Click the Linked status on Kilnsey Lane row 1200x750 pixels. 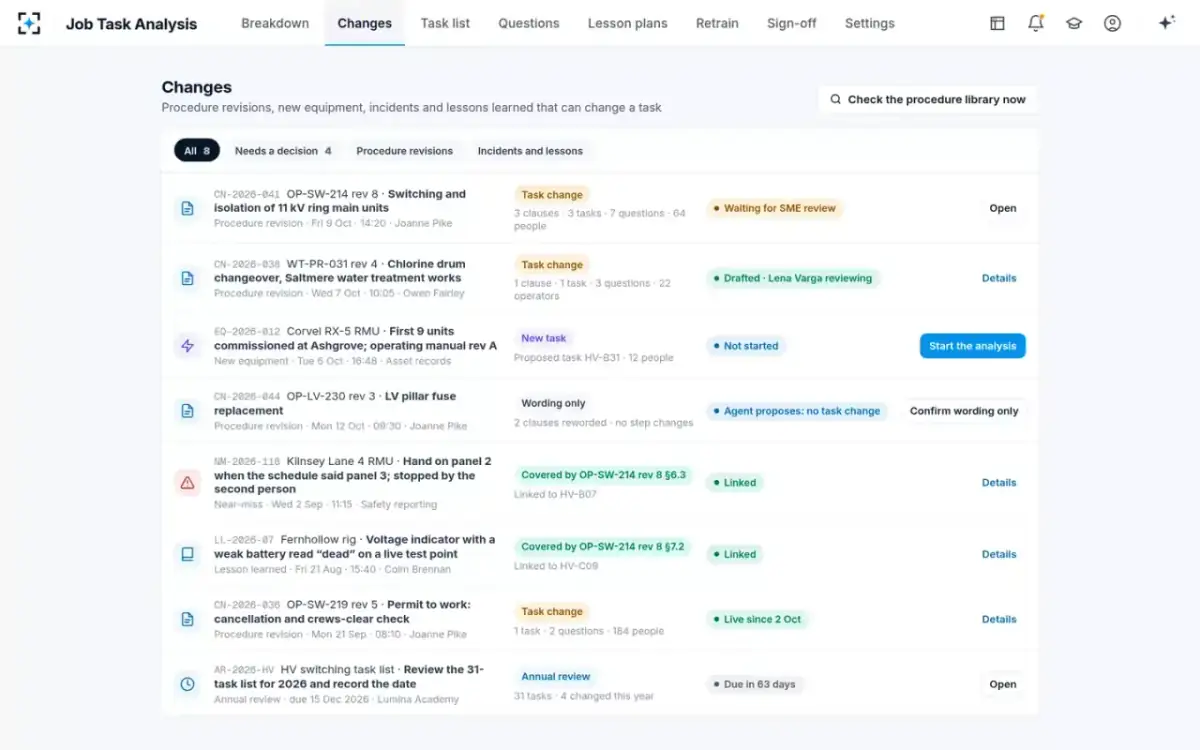pyautogui.click(x=735, y=482)
